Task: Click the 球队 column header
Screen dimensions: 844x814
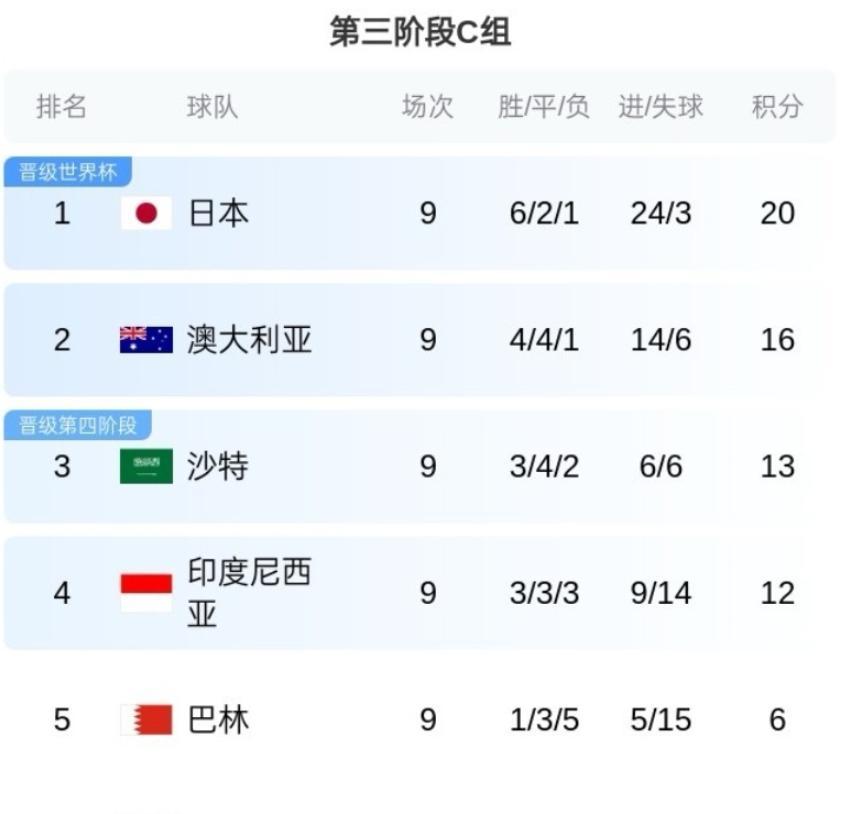Action: [x=212, y=107]
